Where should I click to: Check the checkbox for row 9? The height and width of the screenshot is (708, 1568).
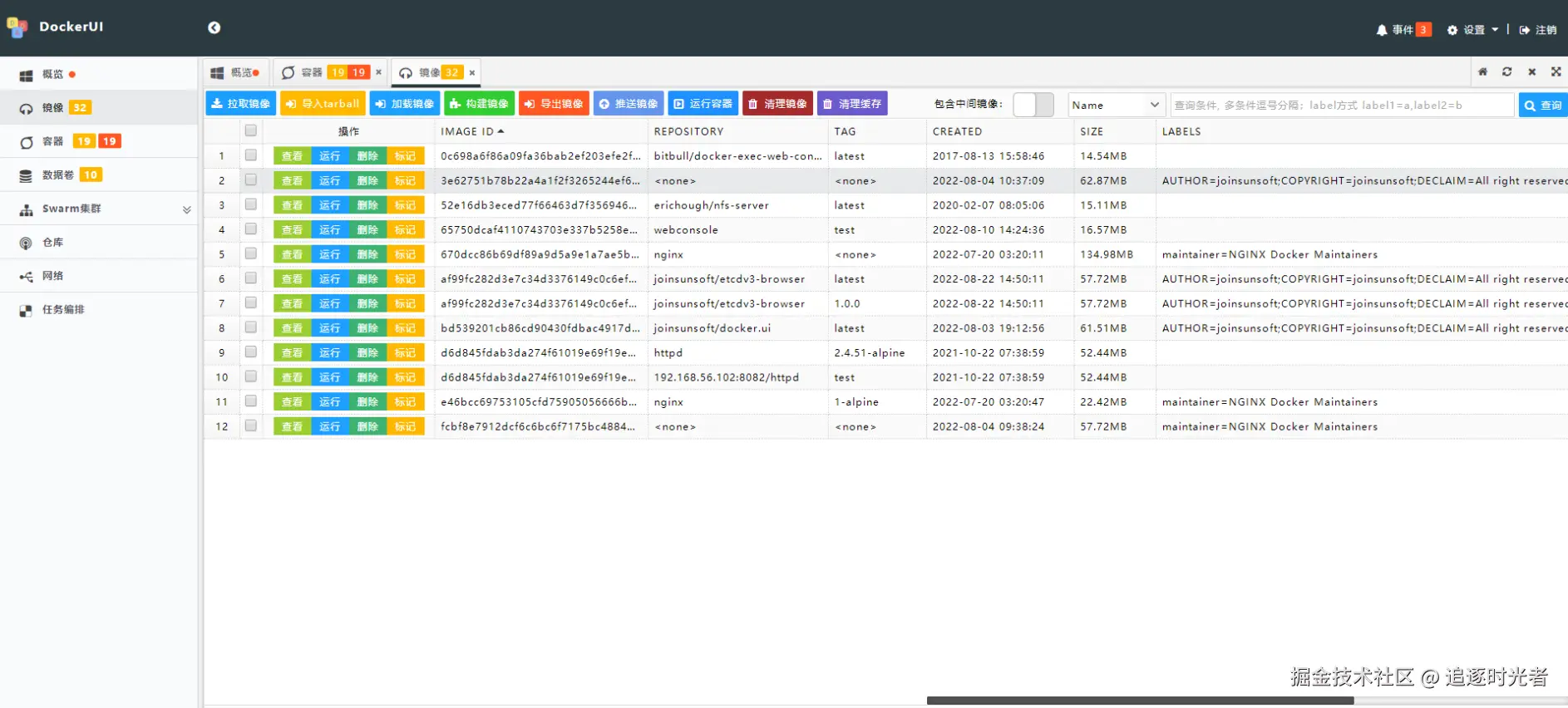click(250, 352)
